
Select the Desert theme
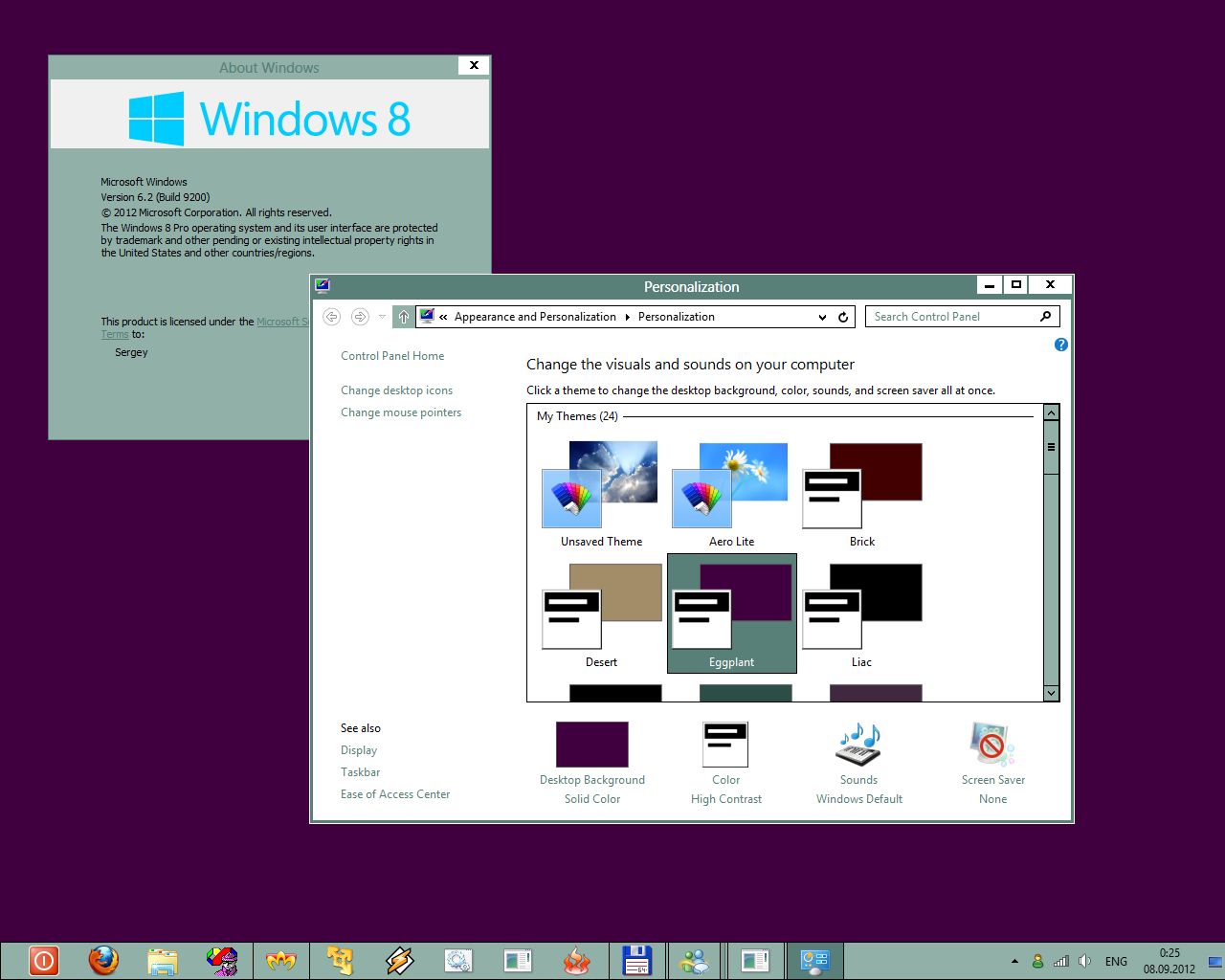(602, 614)
